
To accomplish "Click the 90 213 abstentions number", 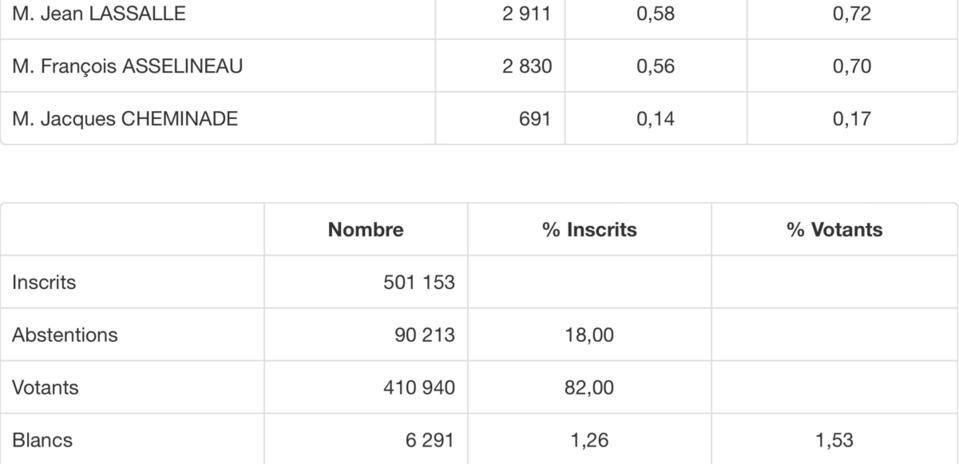I will coord(424,335).
